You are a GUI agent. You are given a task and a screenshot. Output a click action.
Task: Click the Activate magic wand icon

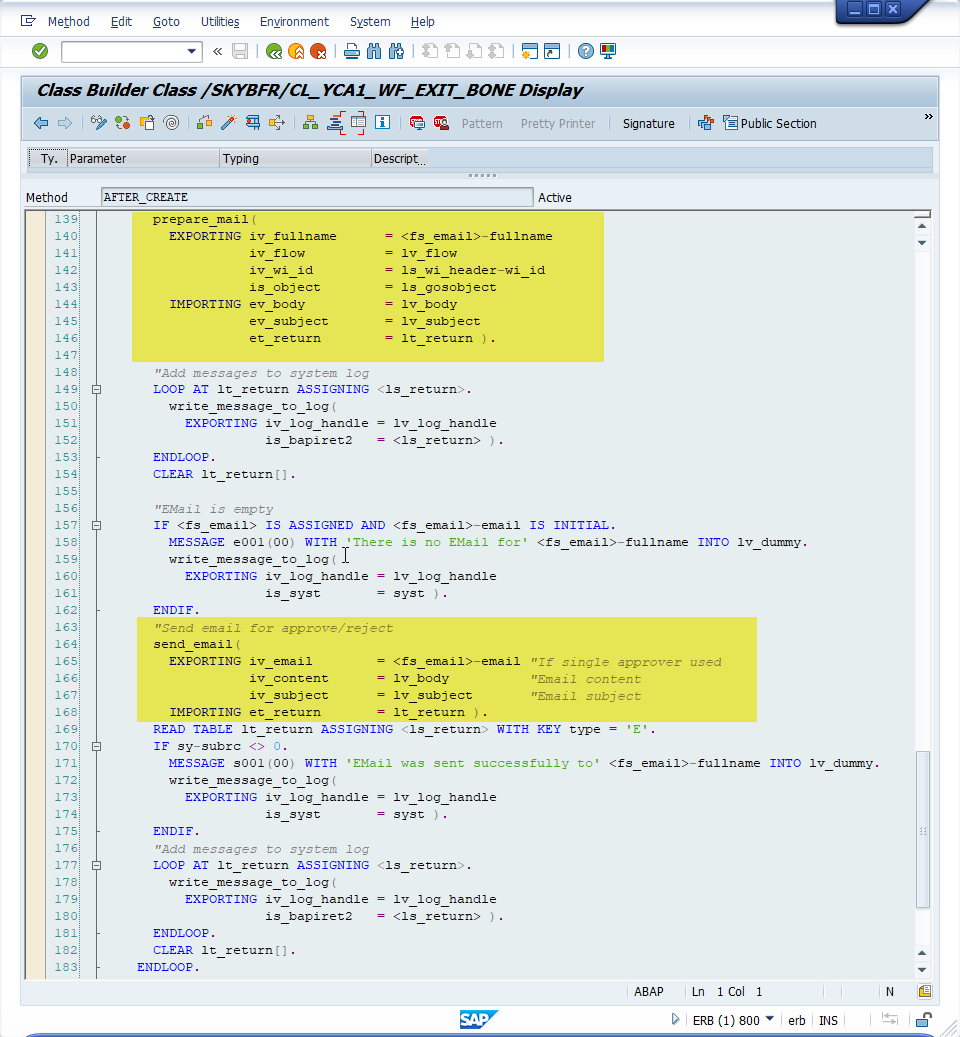point(229,123)
